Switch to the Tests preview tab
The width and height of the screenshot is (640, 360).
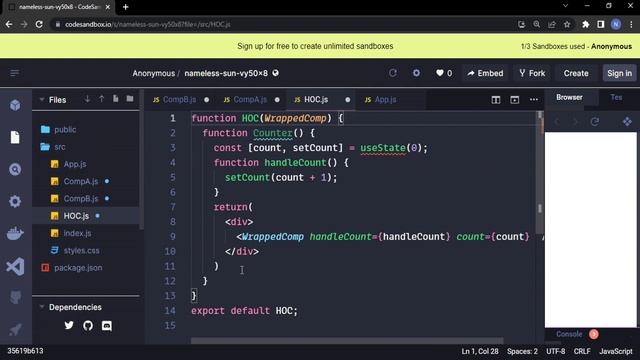pos(616,98)
